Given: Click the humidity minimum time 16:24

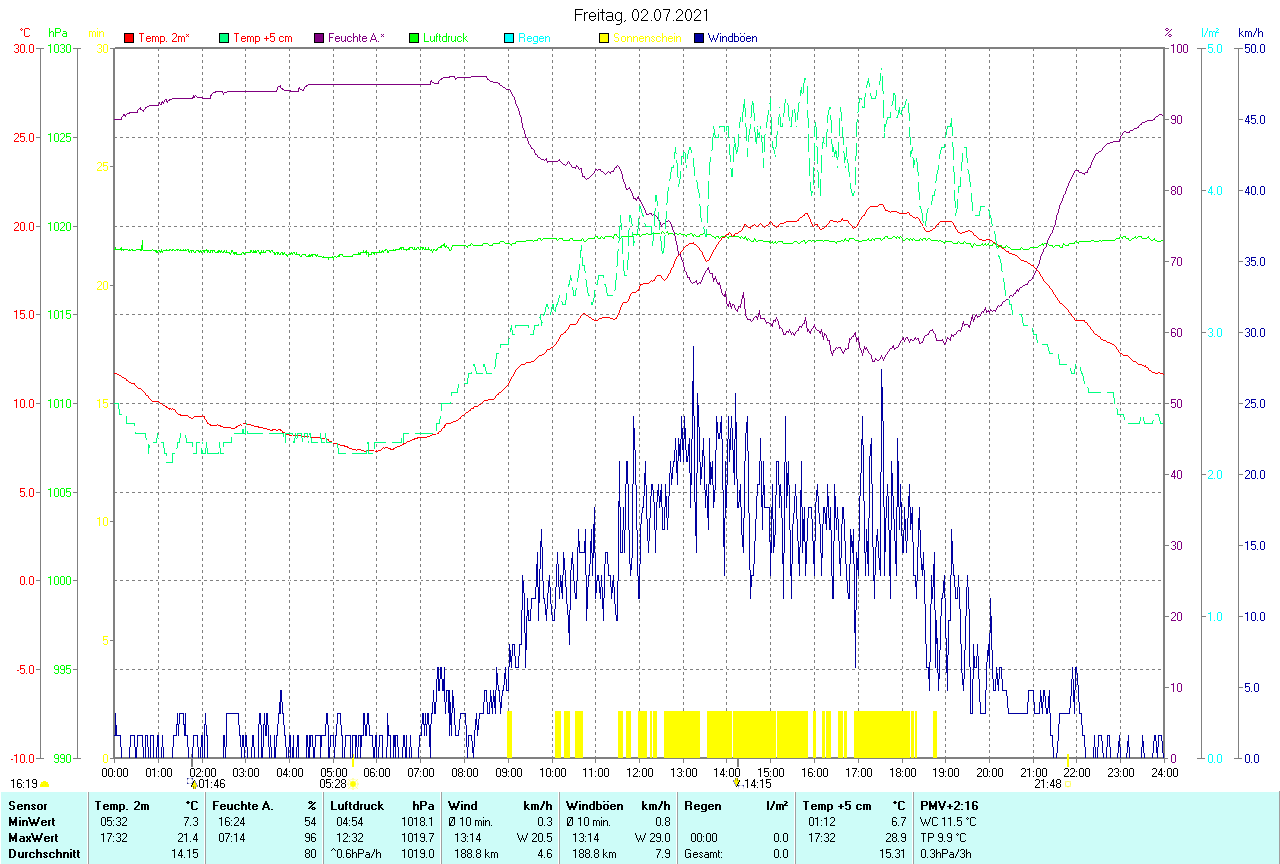Looking at the screenshot, I should click(x=231, y=821).
